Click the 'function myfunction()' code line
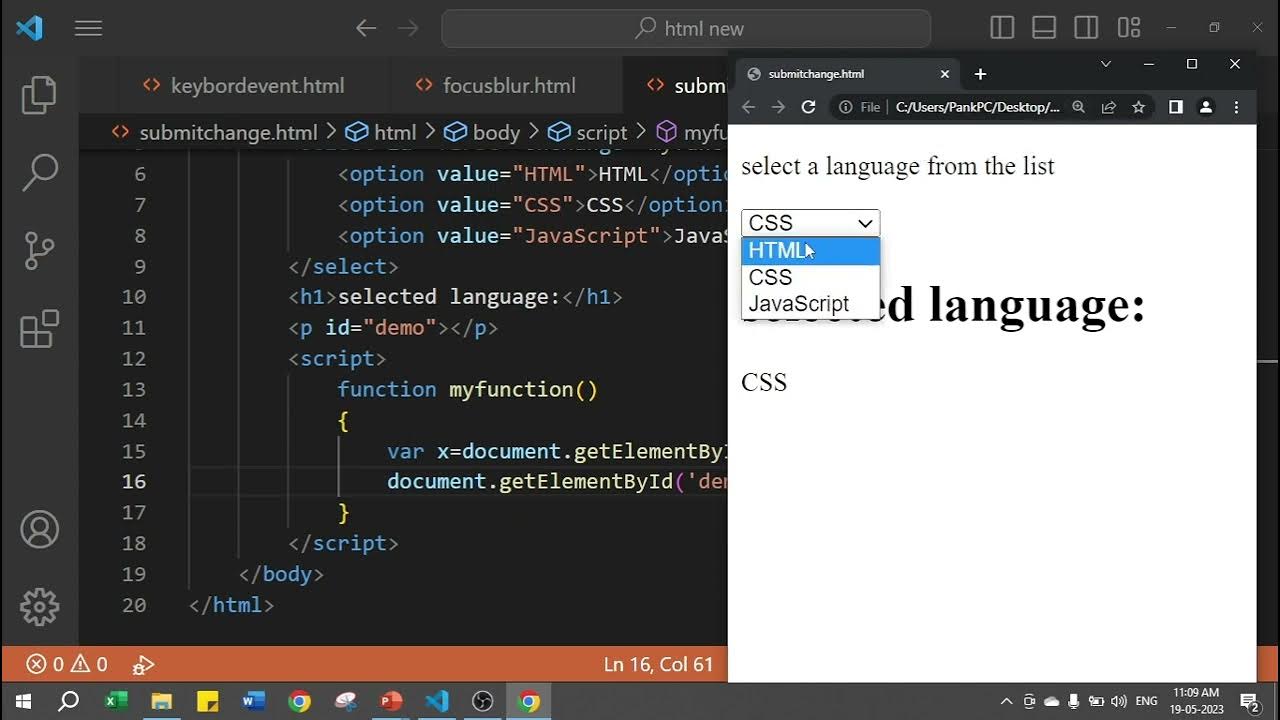The width and height of the screenshot is (1280, 720). pos(468,389)
